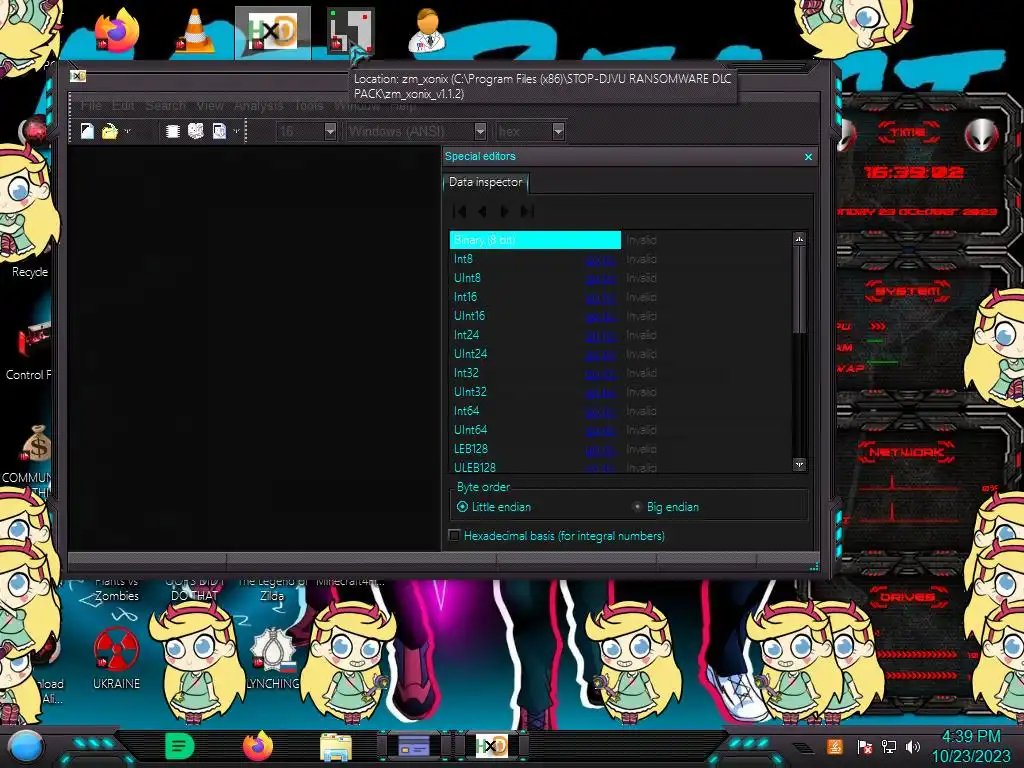Go to next byte in Data inspector
The image size is (1024, 768).
pos(504,211)
